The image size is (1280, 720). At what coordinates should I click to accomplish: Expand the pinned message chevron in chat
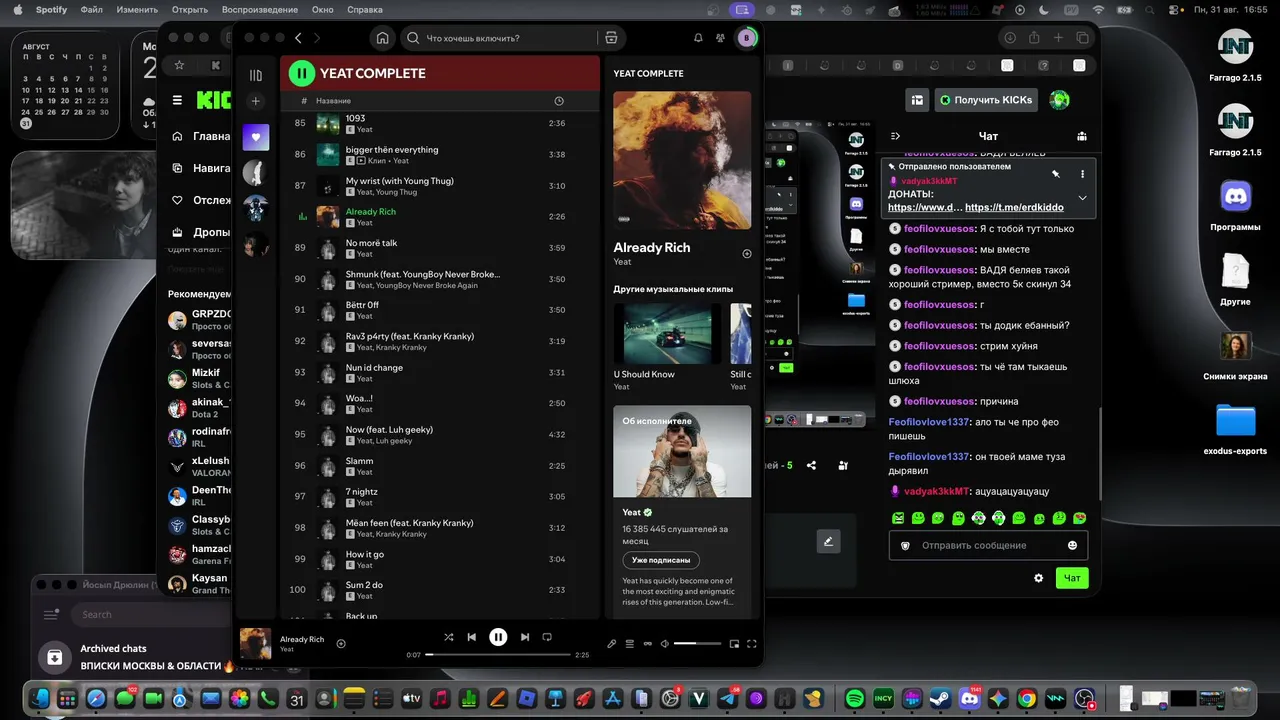click(1082, 198)
